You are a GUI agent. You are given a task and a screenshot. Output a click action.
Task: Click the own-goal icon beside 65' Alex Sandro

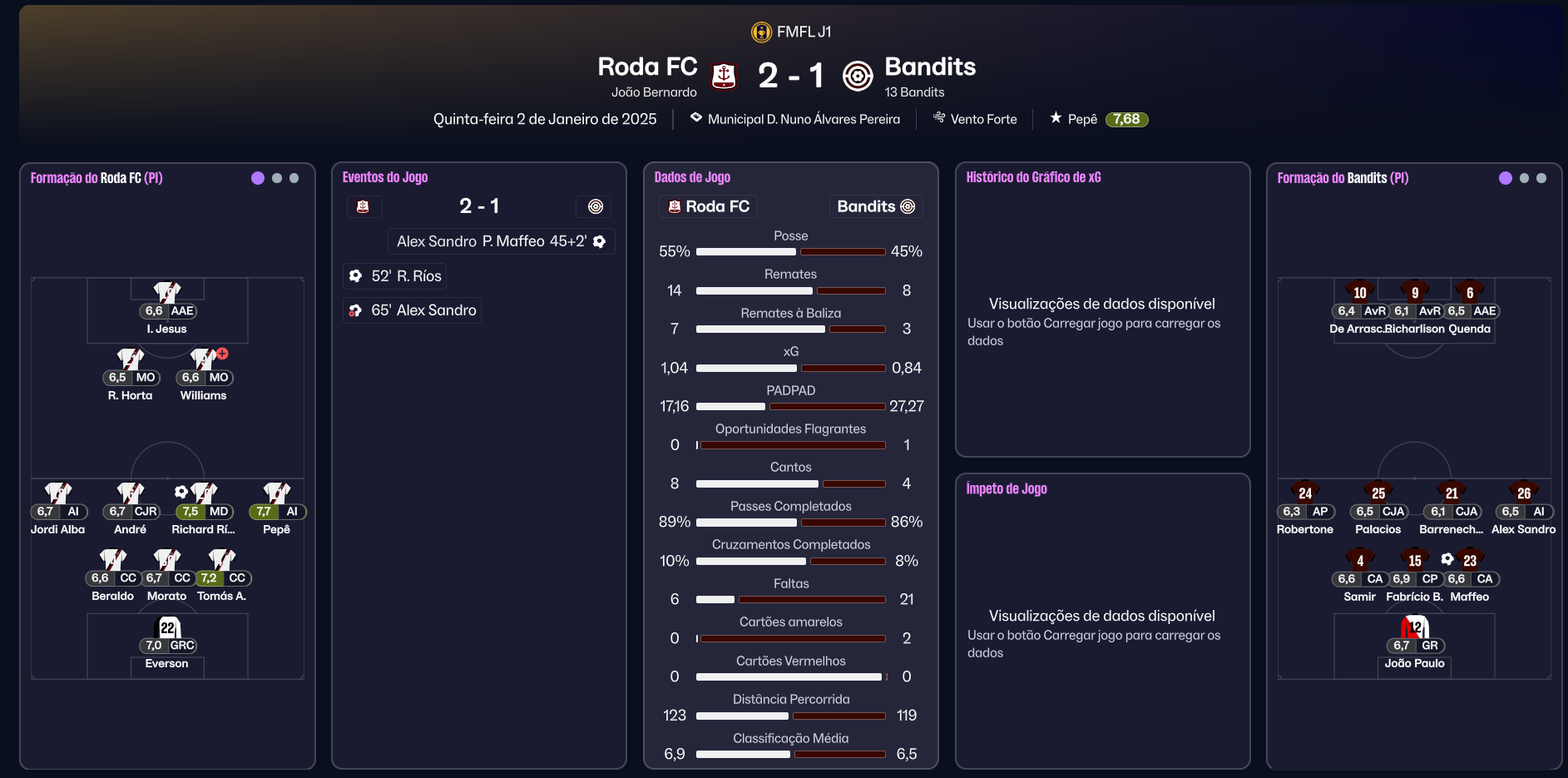point(355,310)
